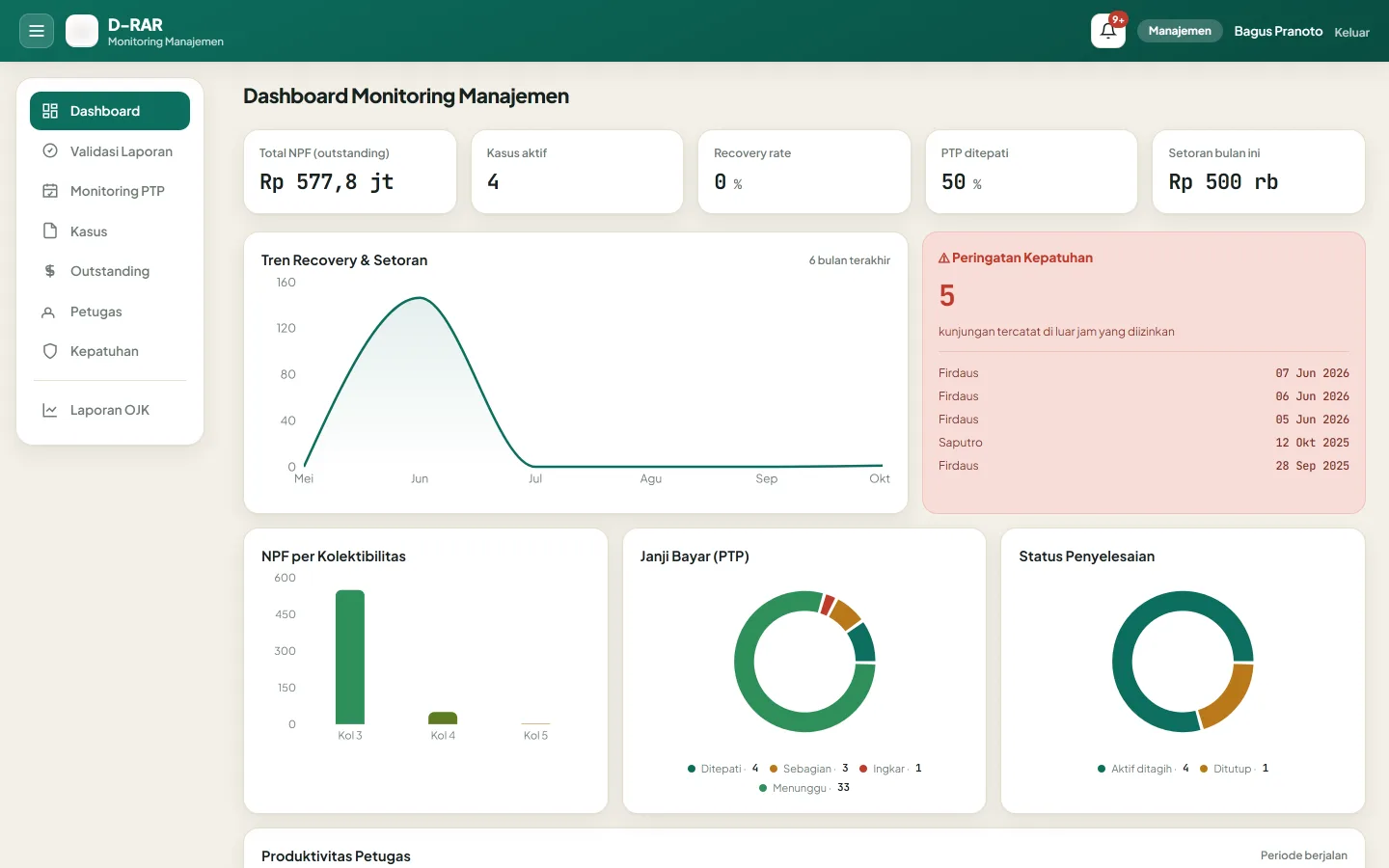The height and width of the screenshot is (868, 1389).
Task: Select Kasus from the sidebar
Action: coord(110,231)
